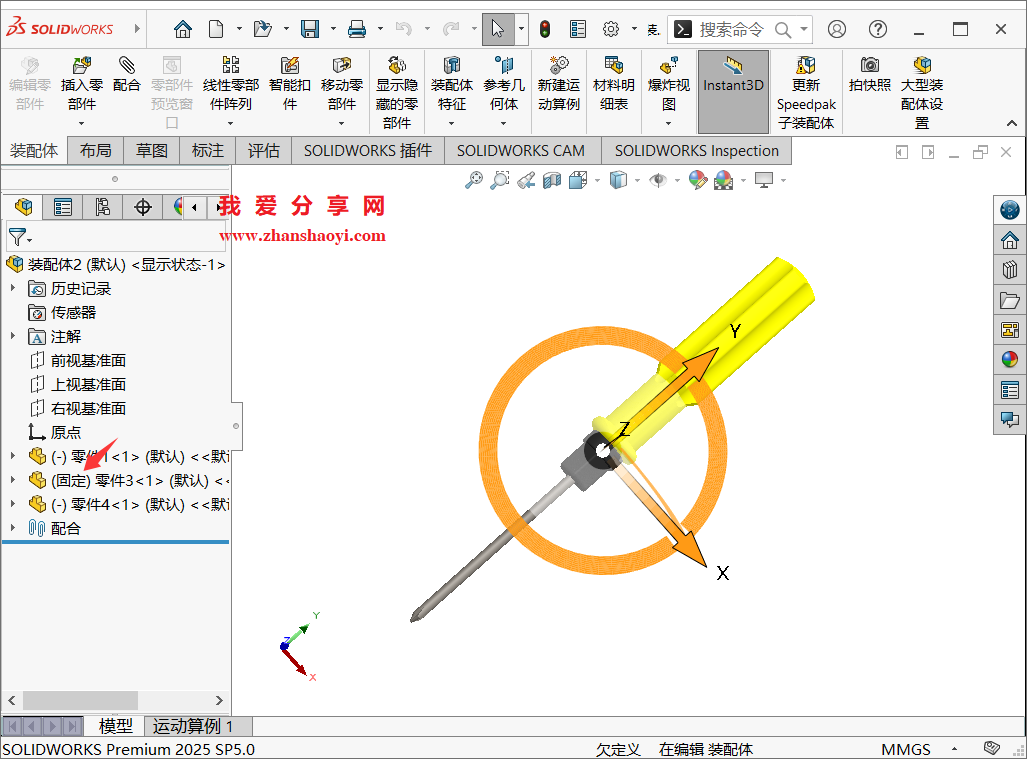Click Bill of Materials (材料明细表)
1027x759 pixels.
pos(614,84)
